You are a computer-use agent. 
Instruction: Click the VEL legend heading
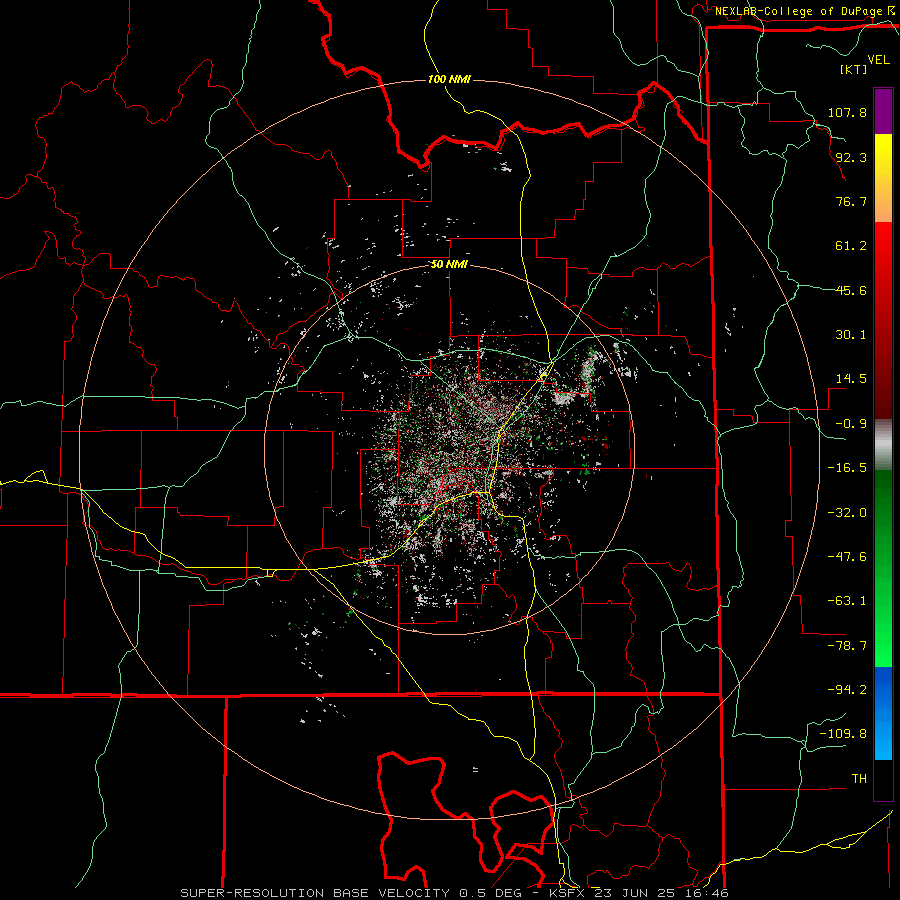[878, 60]
